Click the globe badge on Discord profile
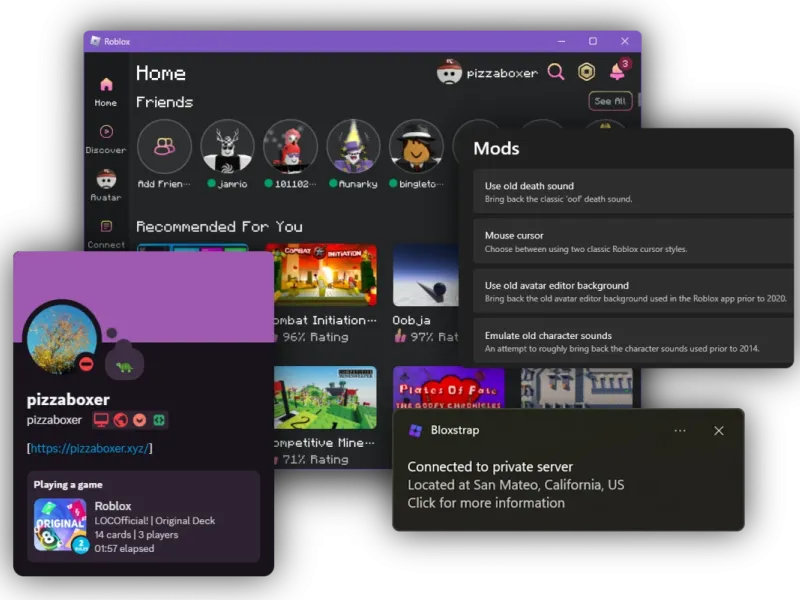This screenshot has height=600, width=800. coord(121,420)
